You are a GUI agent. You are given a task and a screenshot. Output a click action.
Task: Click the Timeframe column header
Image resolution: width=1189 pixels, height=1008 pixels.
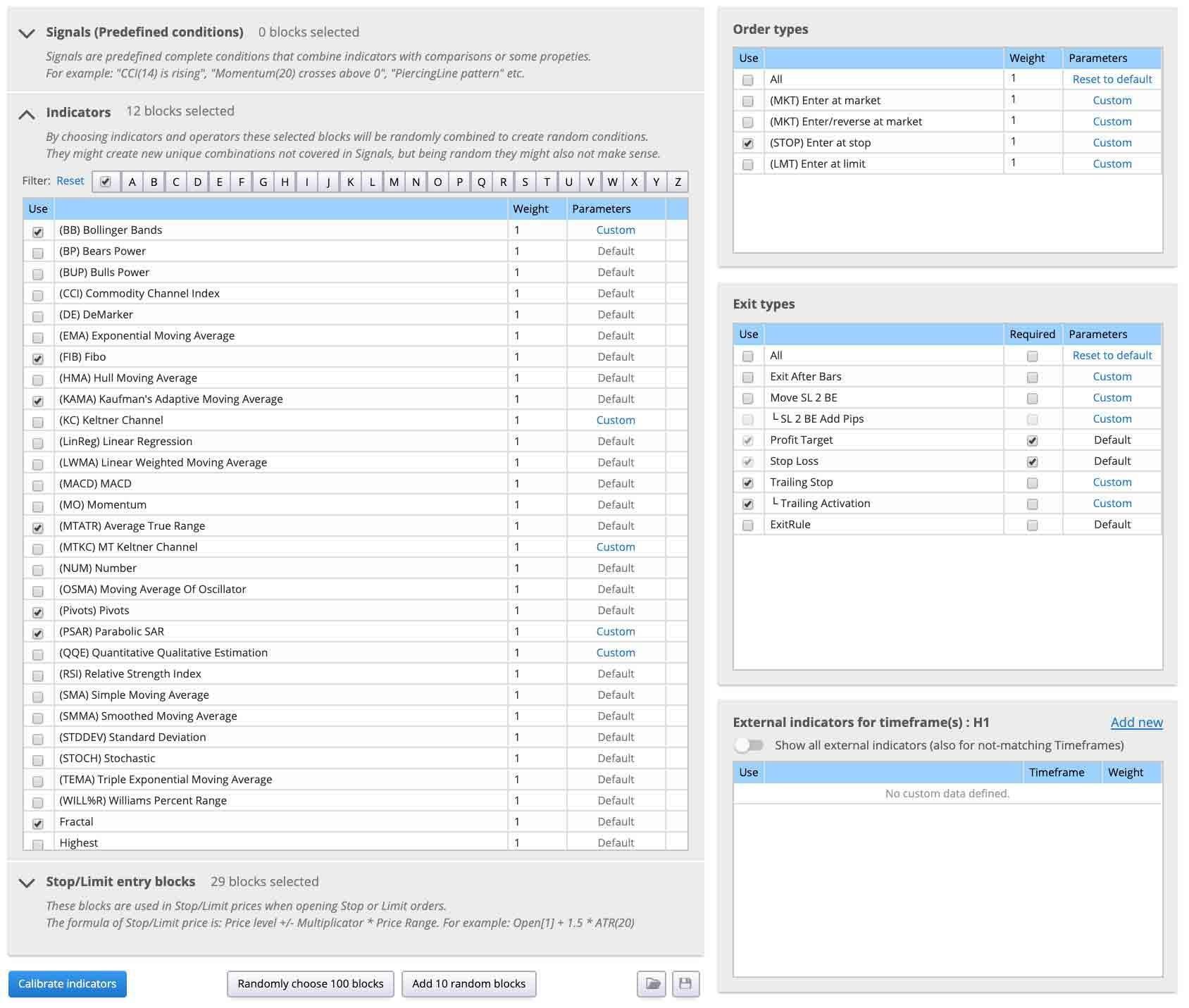point(1057,773)
